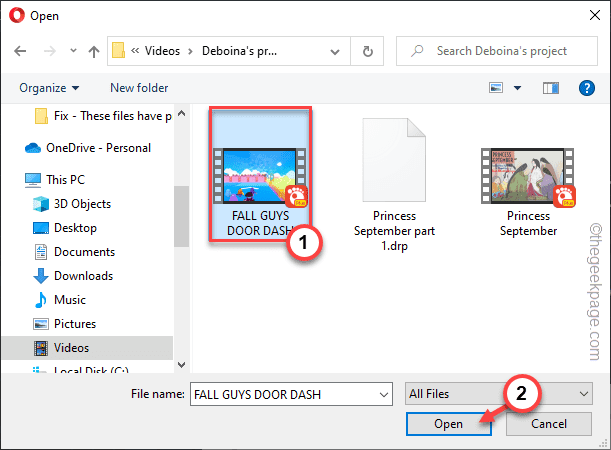Open the Organize dropdown menu

pos(49,88)
